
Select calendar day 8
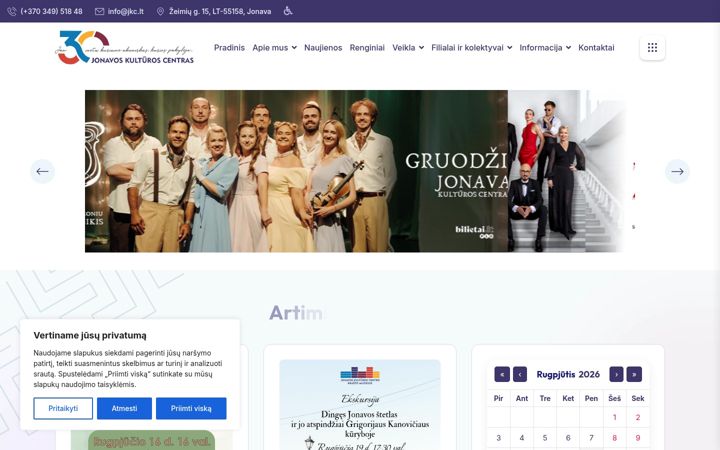[x=614, y=438]
